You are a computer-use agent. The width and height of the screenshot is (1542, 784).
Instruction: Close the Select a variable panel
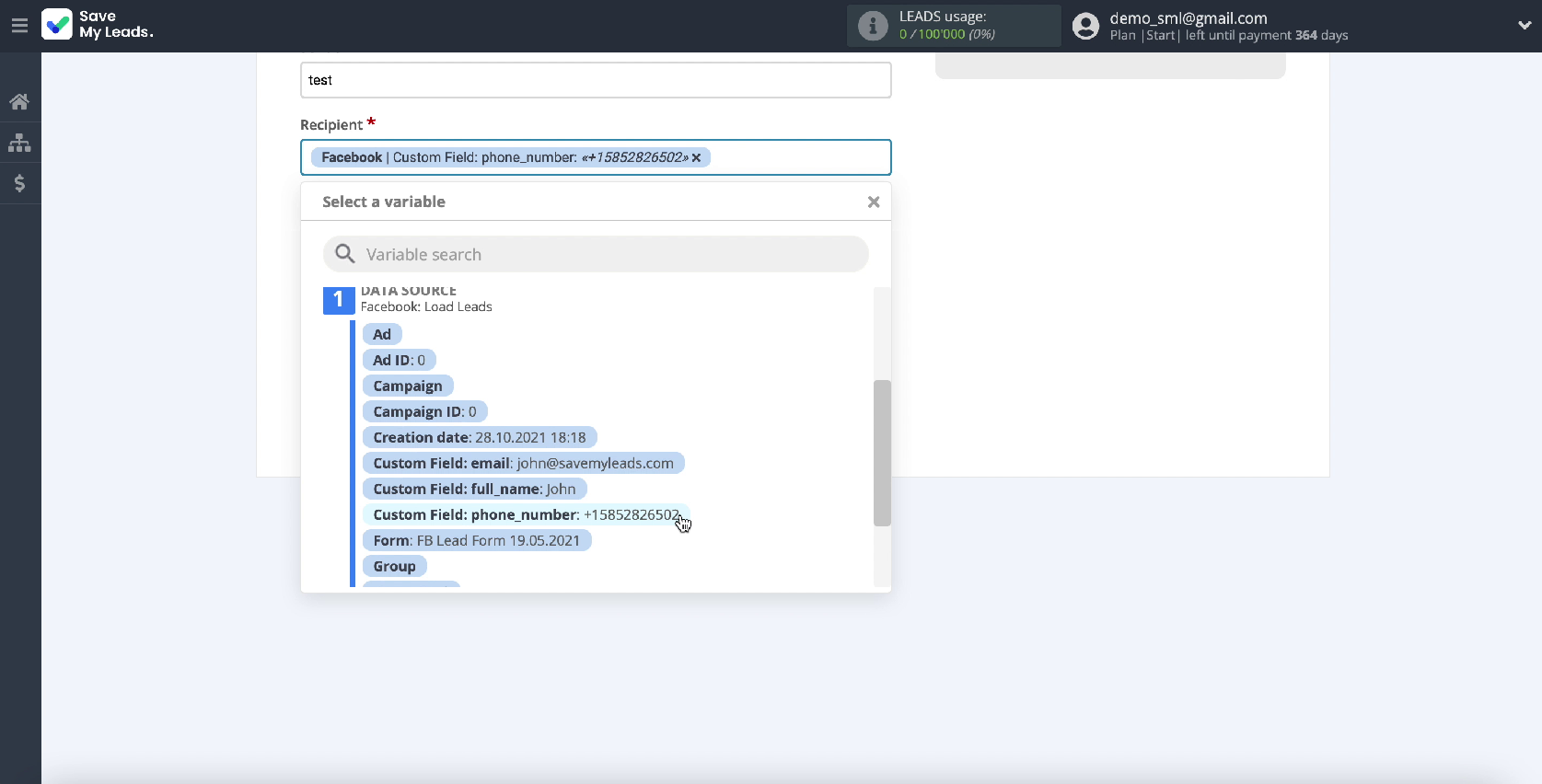coord(874,202)
